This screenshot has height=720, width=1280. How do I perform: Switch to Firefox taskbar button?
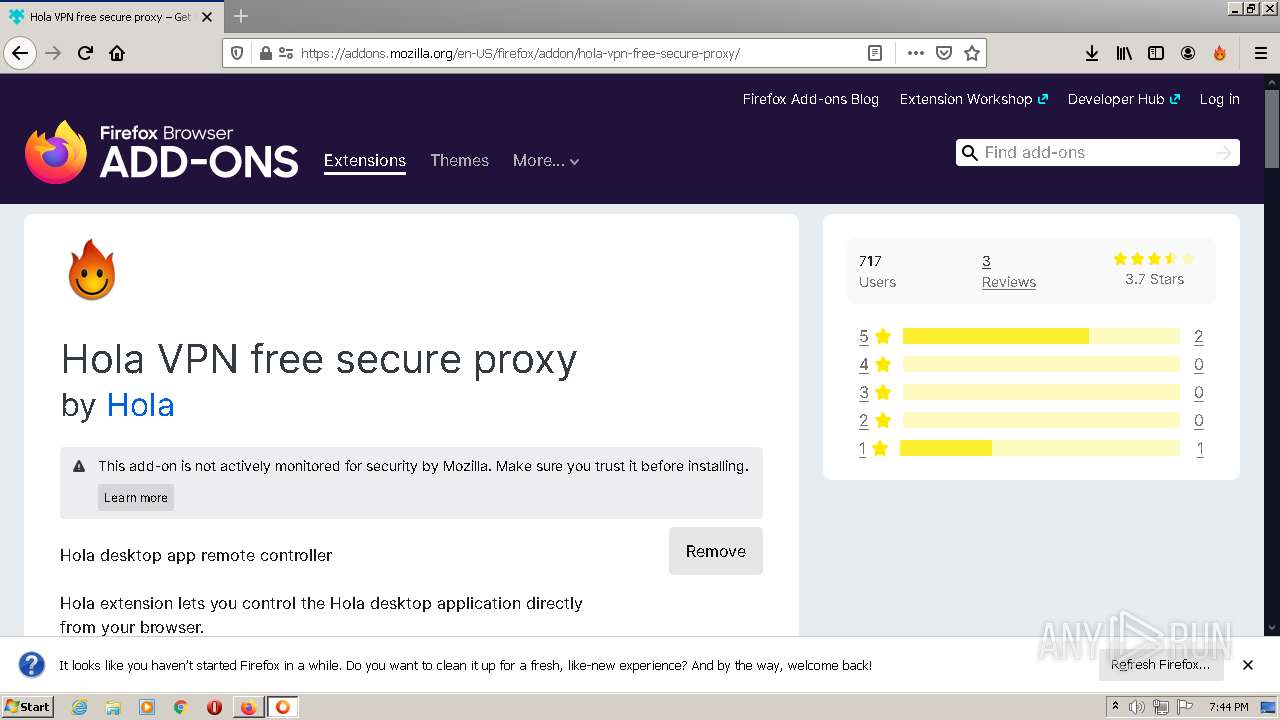(x=248, y=707)
